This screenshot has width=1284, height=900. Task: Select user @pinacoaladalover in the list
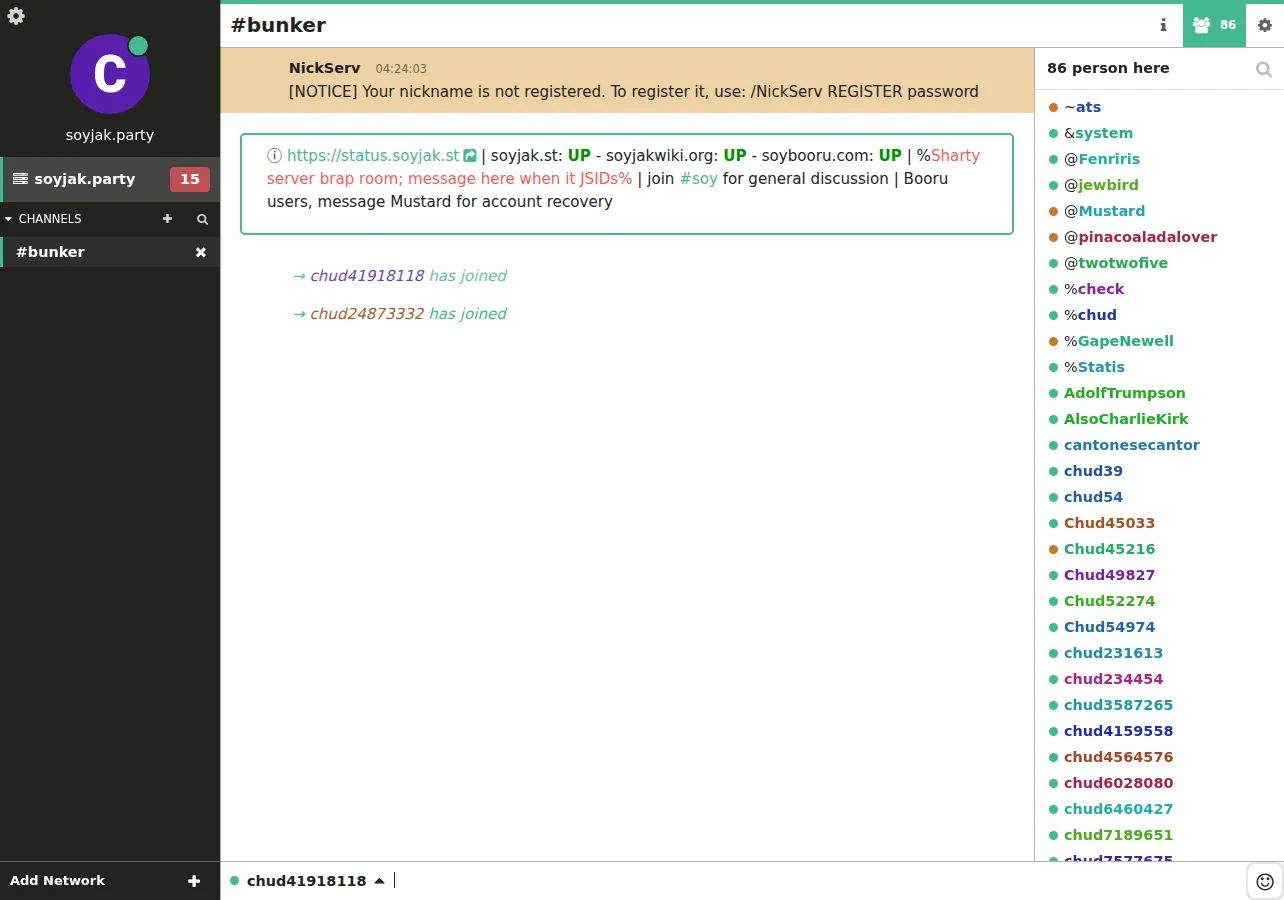click(1140, 237)
